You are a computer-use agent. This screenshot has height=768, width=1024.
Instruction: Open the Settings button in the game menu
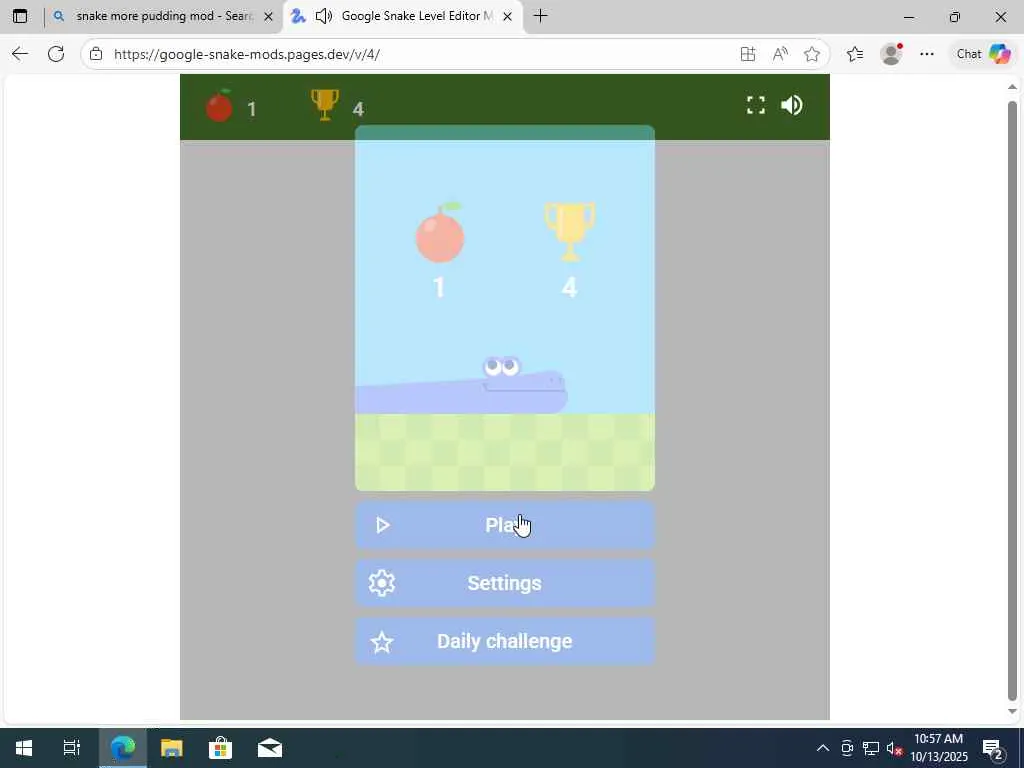504,583
